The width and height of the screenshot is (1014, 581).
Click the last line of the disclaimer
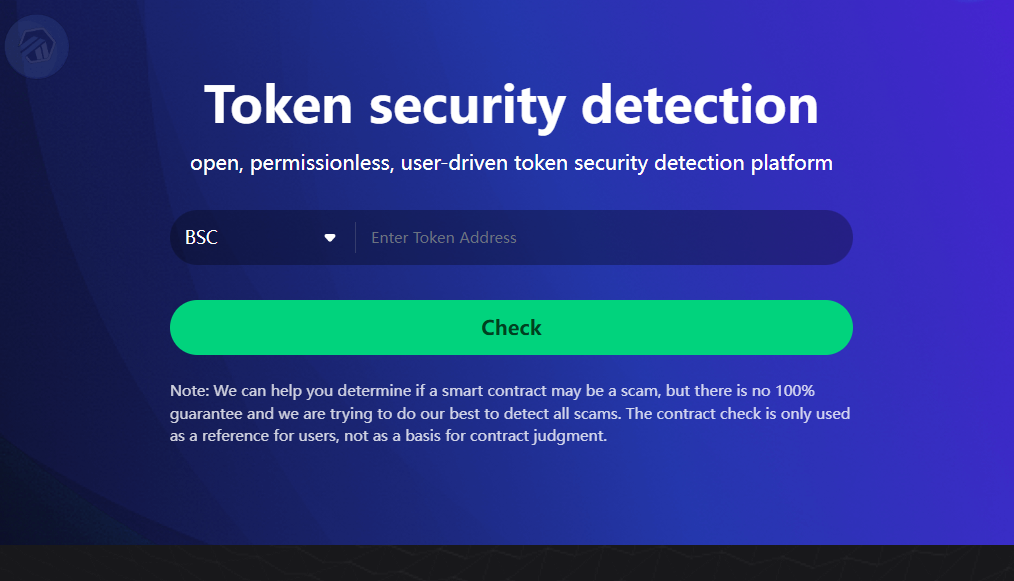click(x=388, y=436)
